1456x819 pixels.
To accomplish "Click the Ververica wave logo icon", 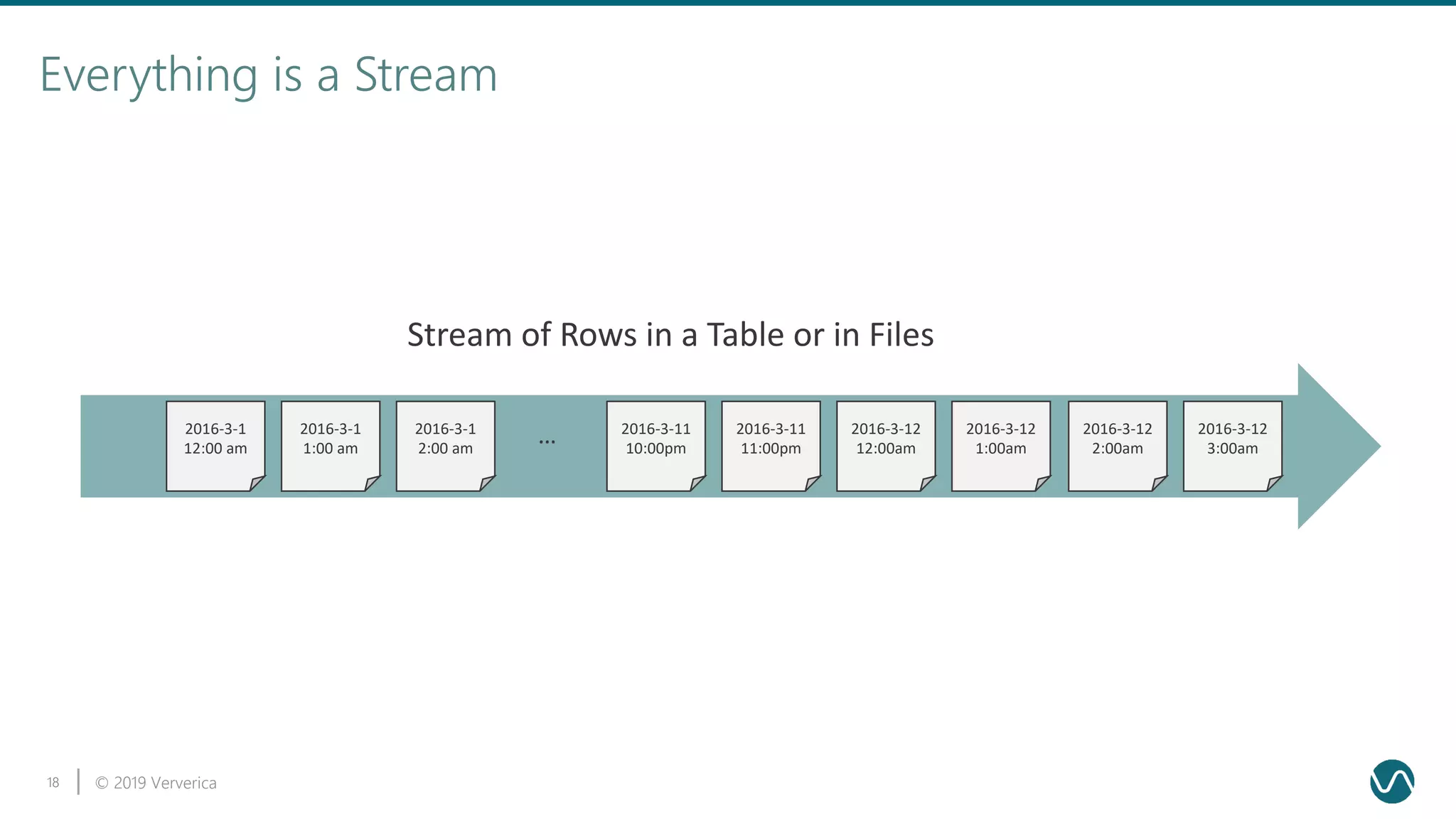I will point(1391,781).
